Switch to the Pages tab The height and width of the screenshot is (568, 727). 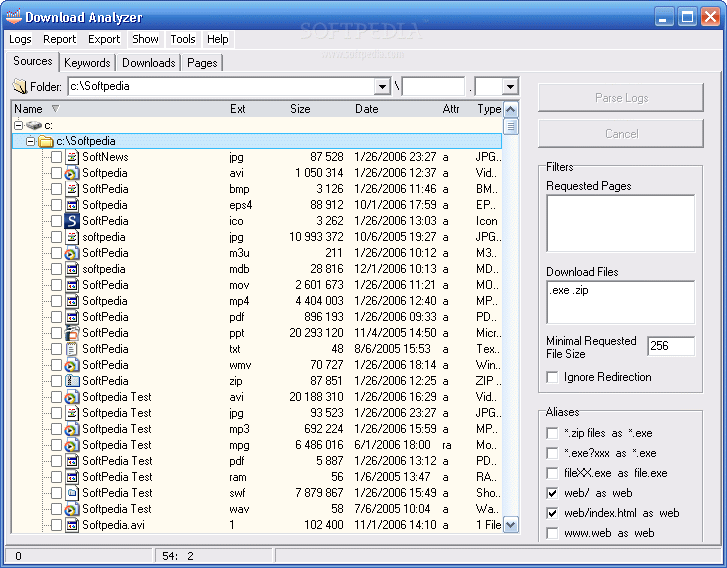[x=202, y=63]
